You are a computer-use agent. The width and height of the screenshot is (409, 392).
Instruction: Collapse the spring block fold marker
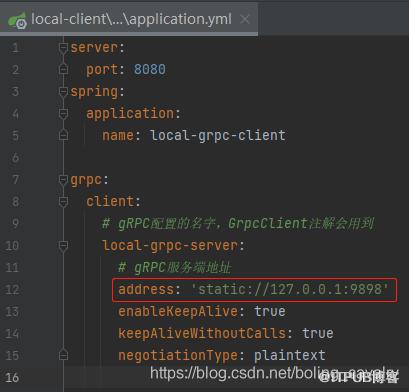[63, 92]
